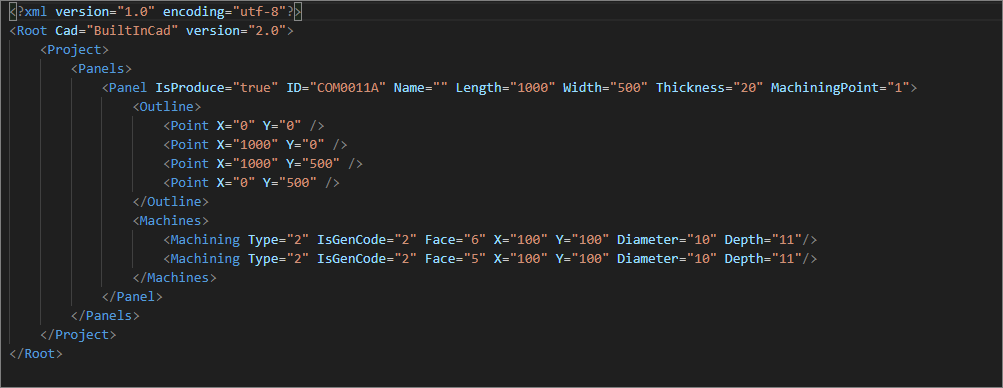Click the closing Machines tag

click(x=175, y=277)
